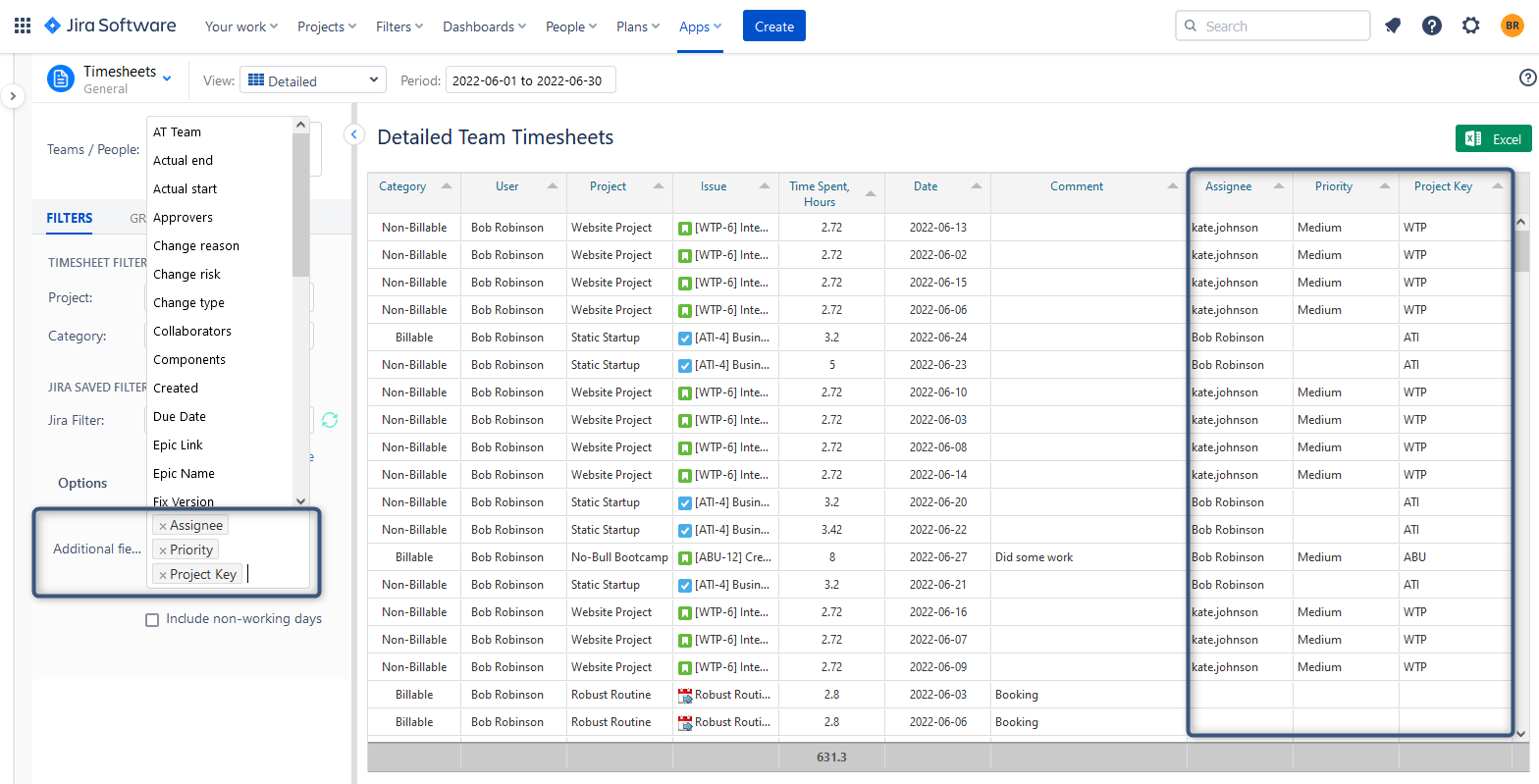Open the BR user avatar menu

(x=1512, y=26)
